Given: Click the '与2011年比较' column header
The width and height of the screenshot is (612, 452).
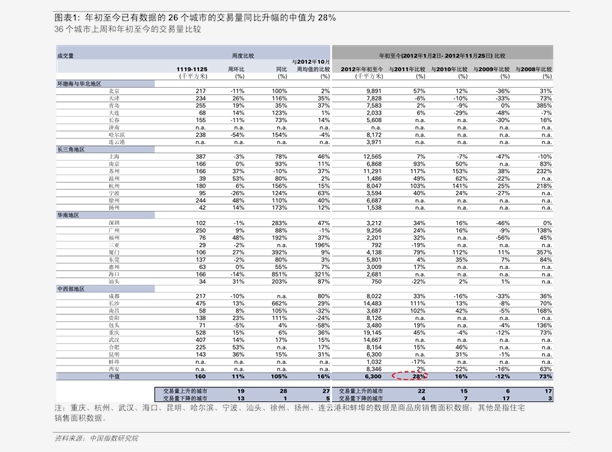Looking at the screenshot, I should (407, 69).
